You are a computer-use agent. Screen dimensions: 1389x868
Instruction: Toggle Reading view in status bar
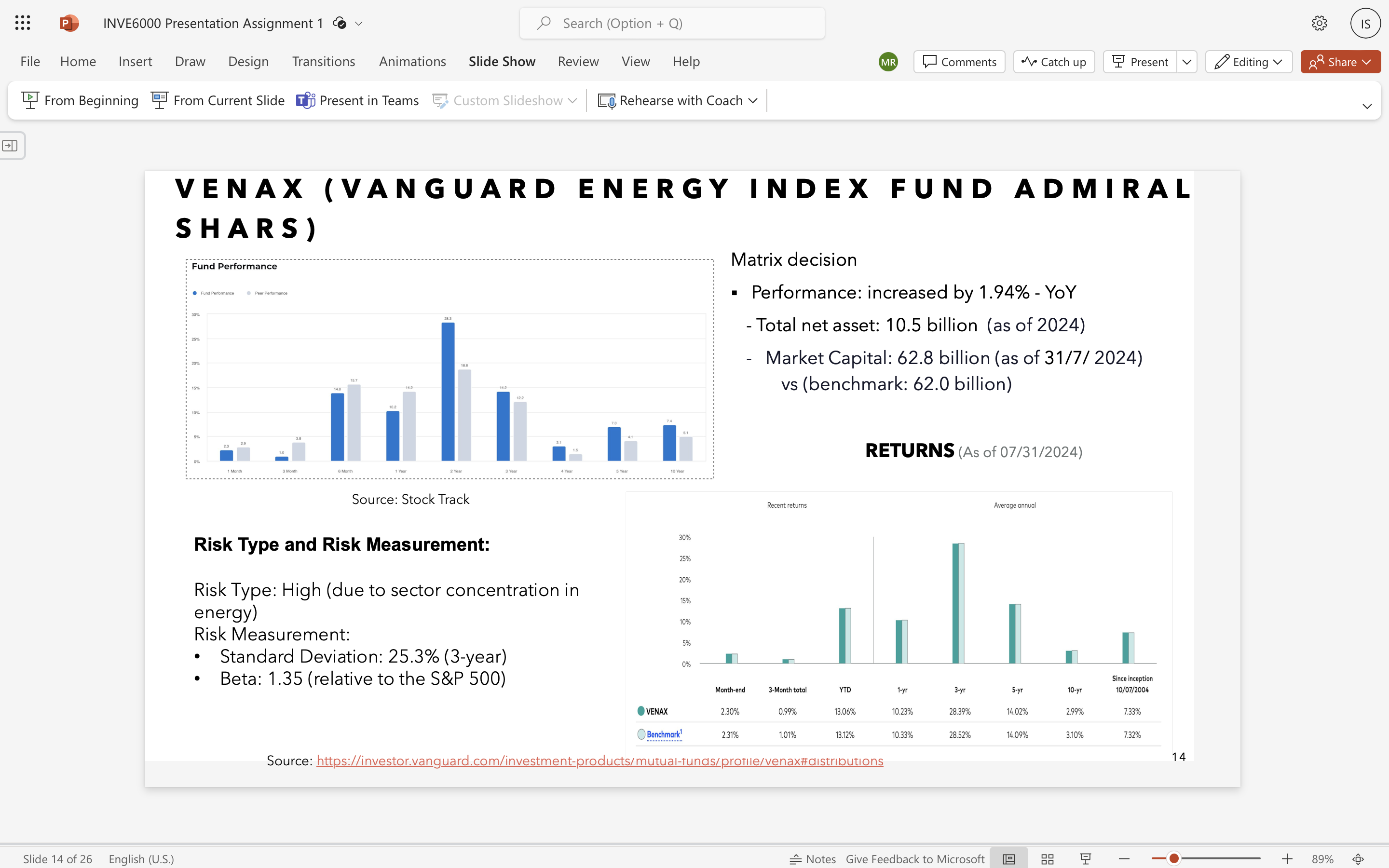(1085, 859)
